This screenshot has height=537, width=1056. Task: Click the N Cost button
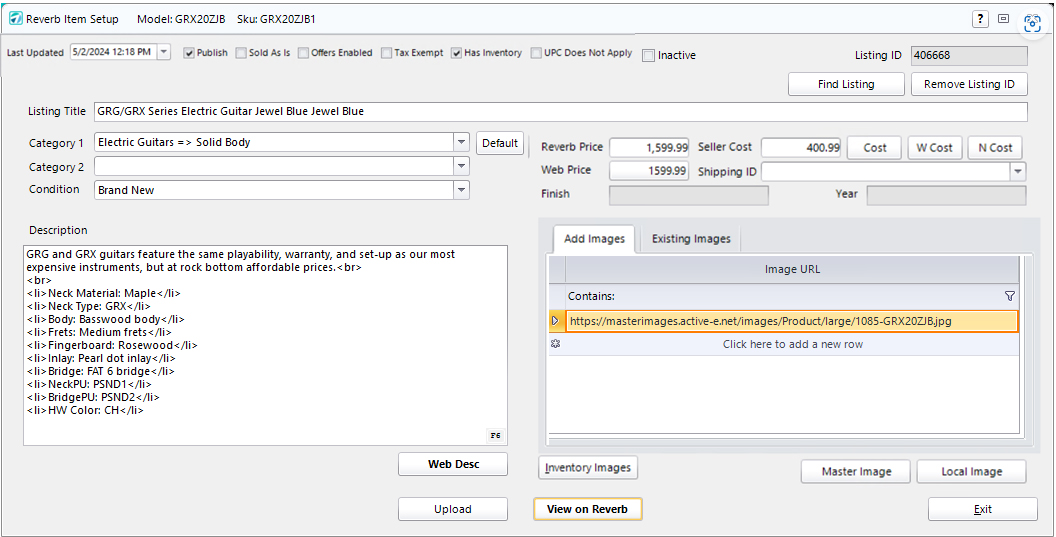995,148
